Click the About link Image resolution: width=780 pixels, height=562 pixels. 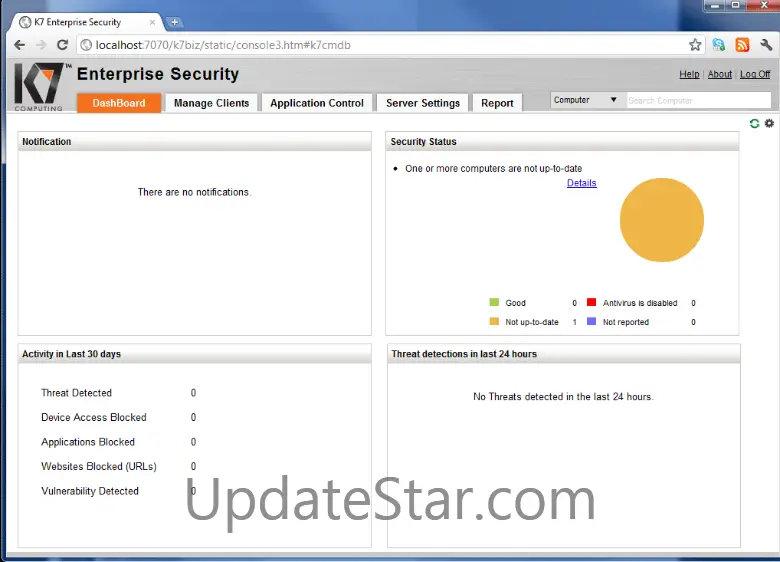[x=719, y=74]
